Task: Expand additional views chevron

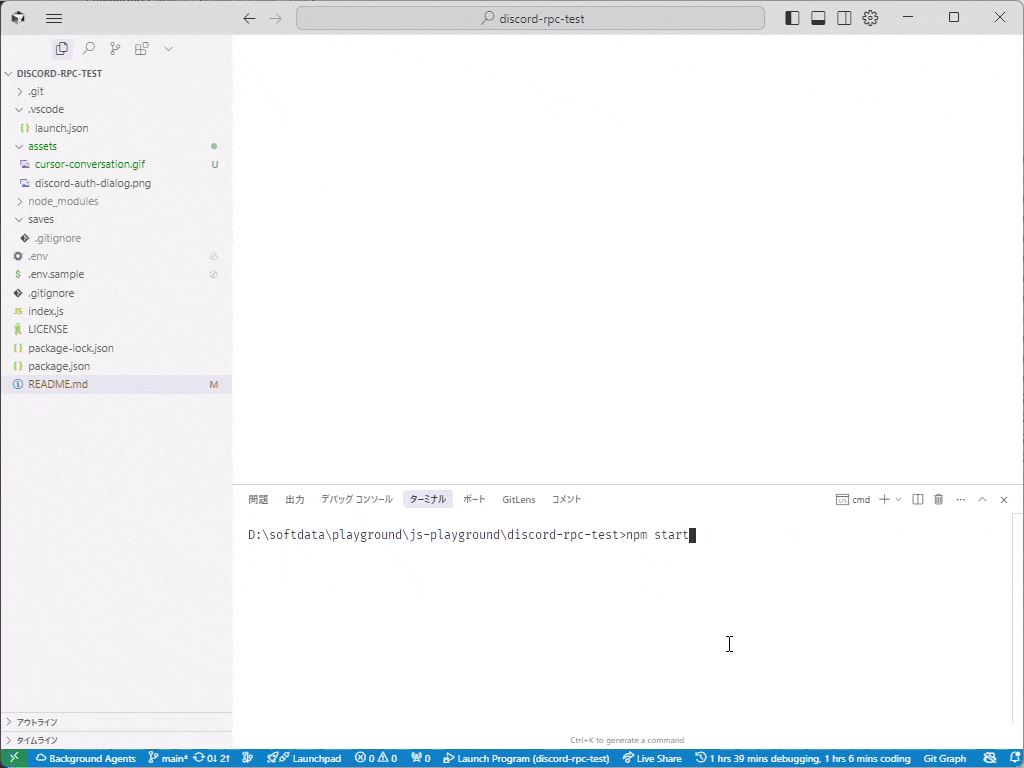Action: click(168, 49)
